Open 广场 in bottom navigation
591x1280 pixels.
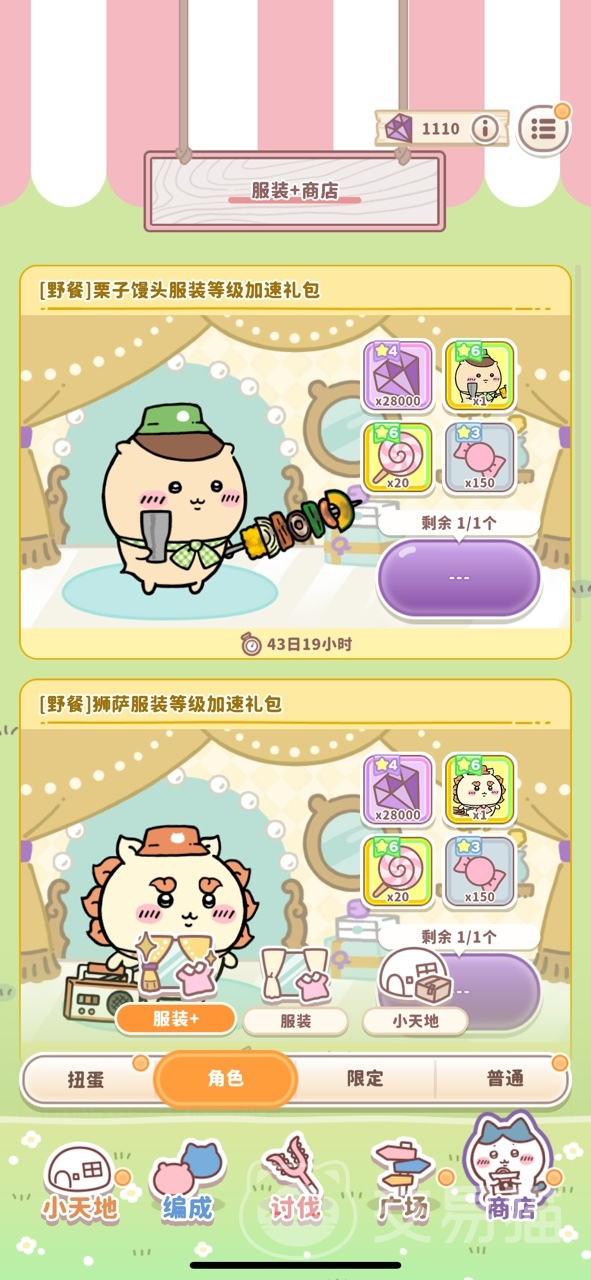coord(403,1185)
